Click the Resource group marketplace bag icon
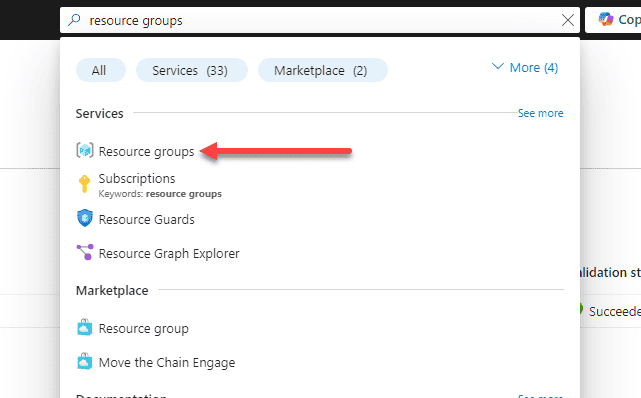Viewport: 641px width, 398px height. tap(85, 327)
